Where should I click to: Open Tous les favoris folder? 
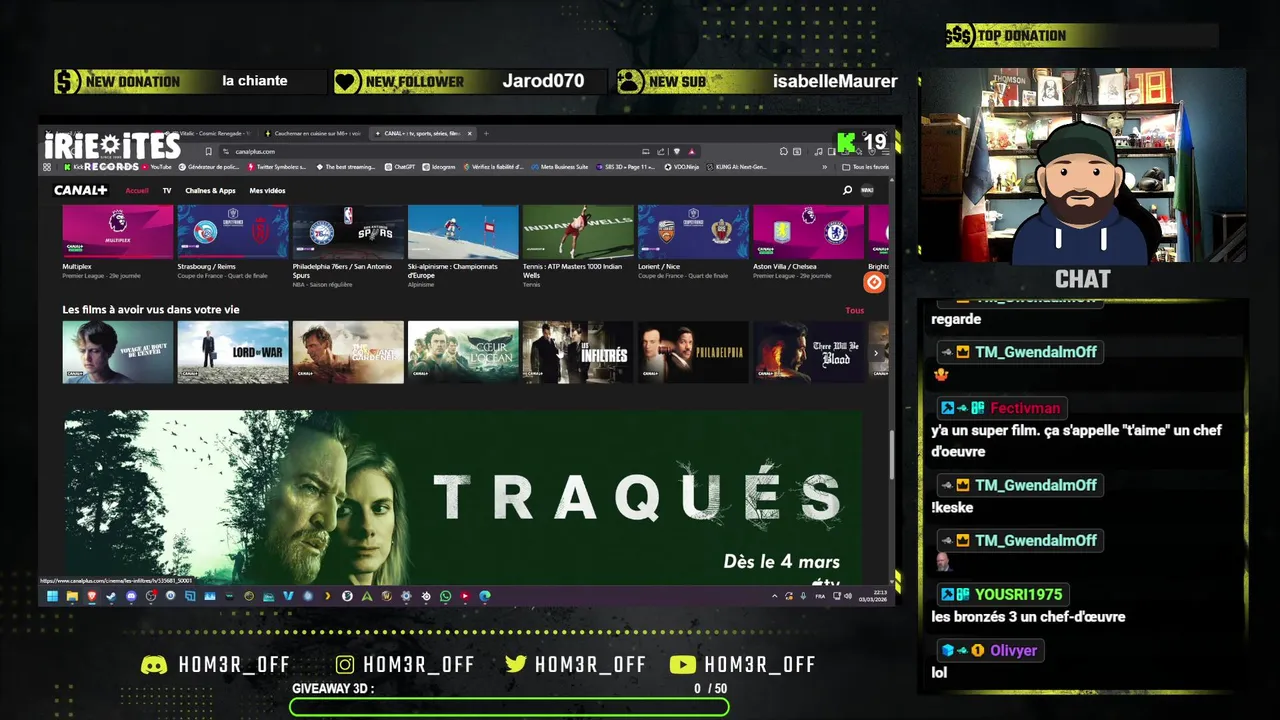pyautogui.click(x=866, y=167)
